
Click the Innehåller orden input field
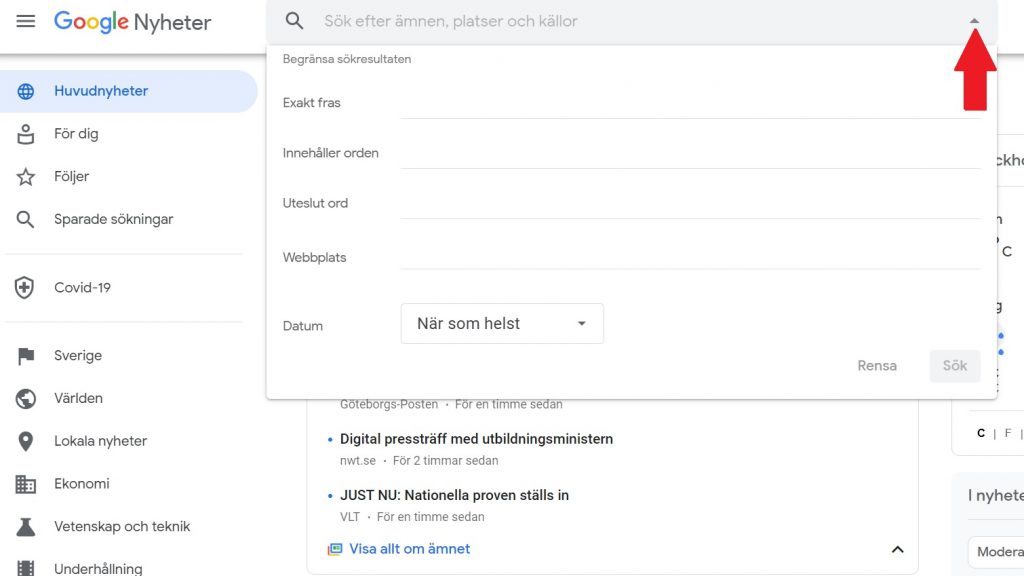point(690,153)
